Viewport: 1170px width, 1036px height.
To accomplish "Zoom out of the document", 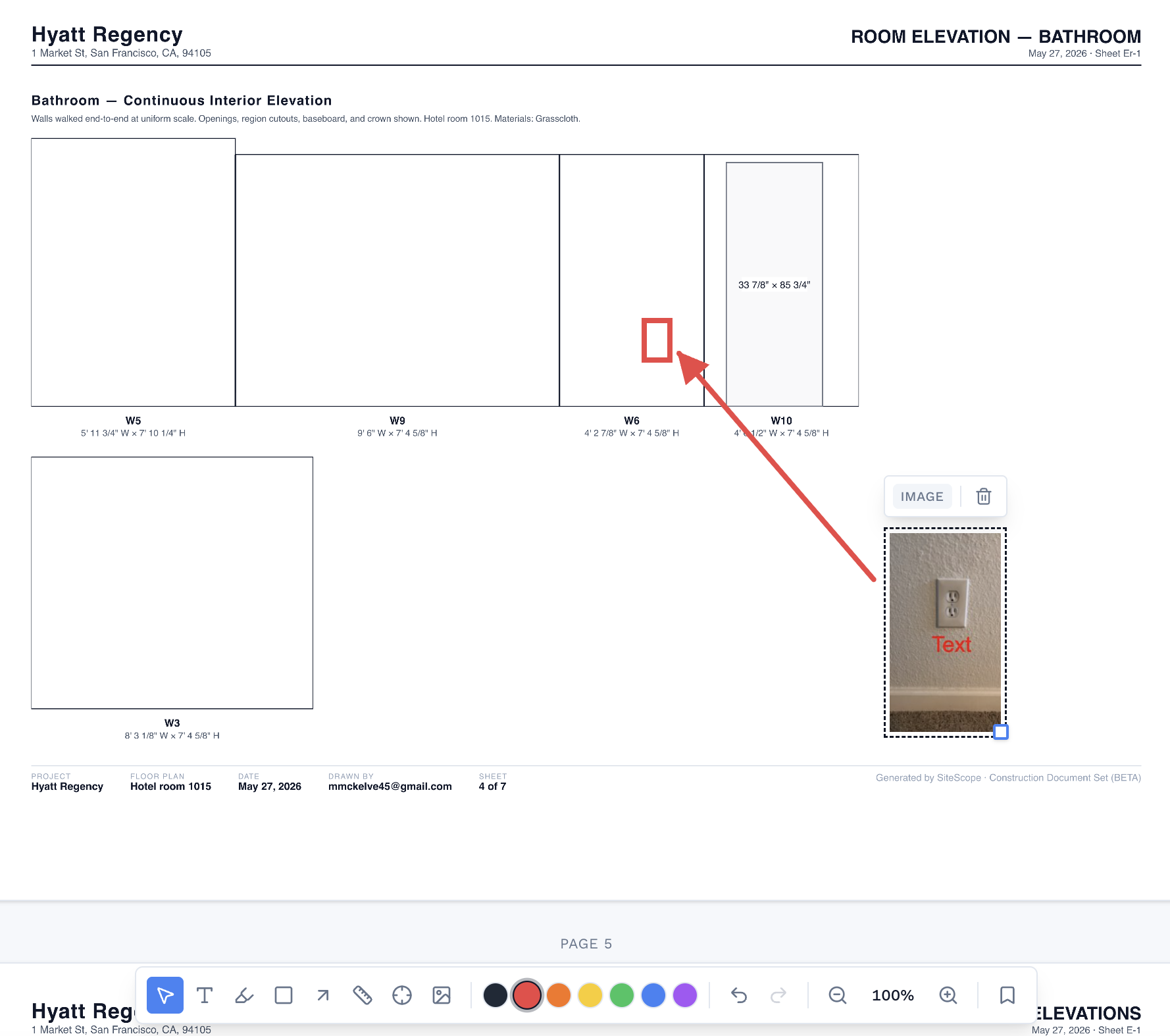I will coord(838,995).
